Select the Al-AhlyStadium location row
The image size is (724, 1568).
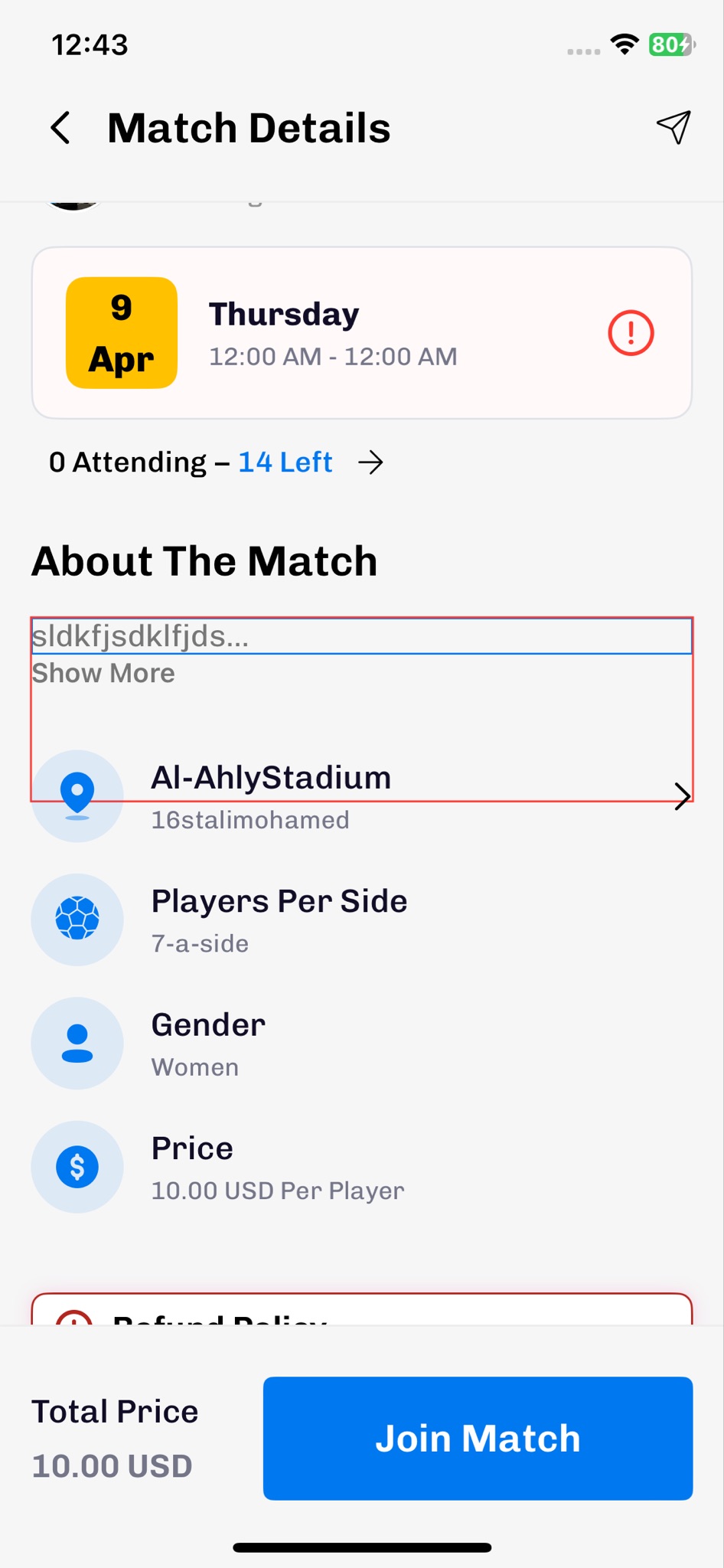click(x=271, y=779)
